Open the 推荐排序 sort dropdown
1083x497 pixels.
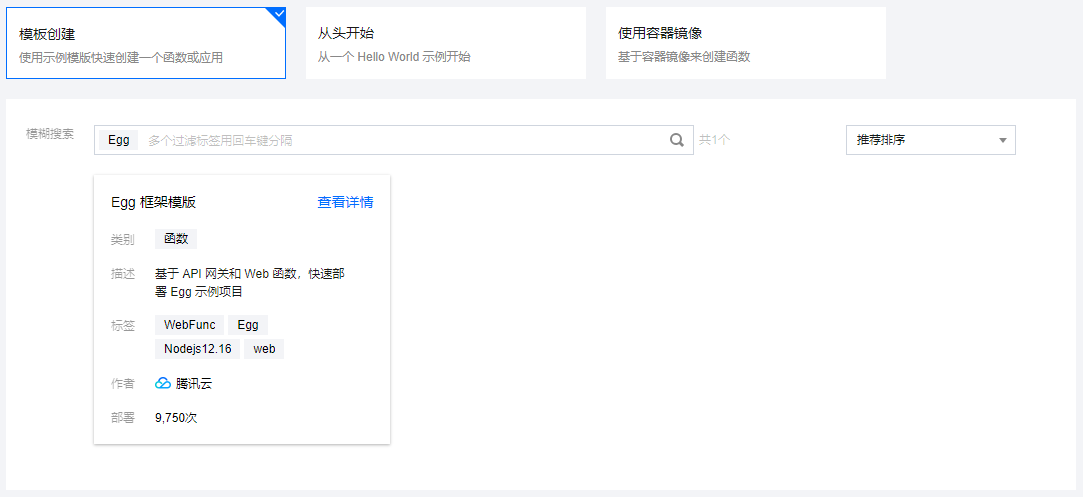pos(930,139)
